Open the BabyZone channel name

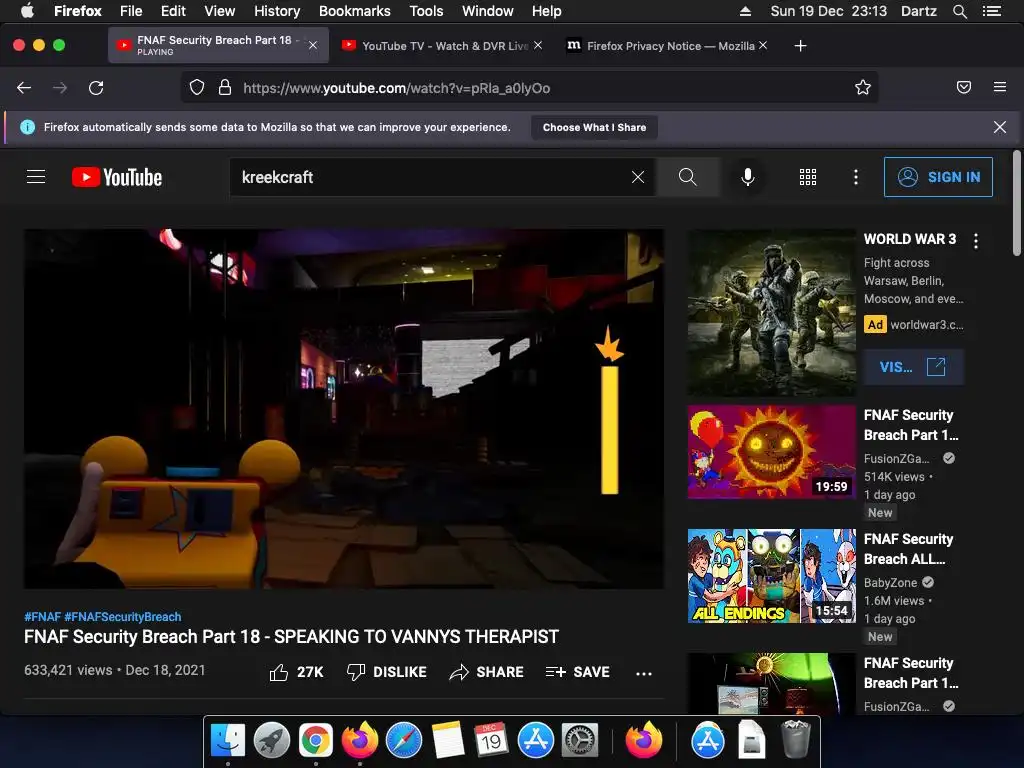point(891,583)
